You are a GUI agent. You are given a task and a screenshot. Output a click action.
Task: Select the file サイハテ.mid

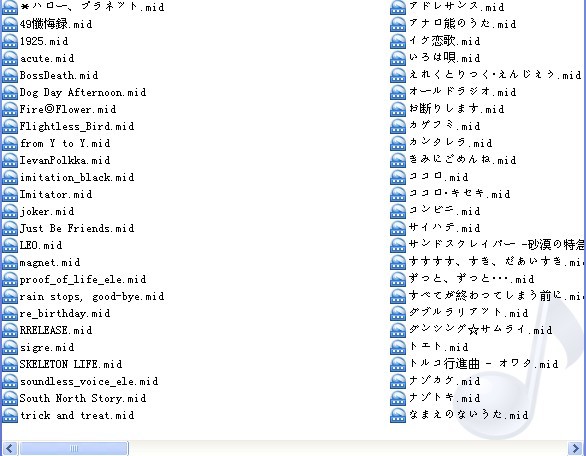(444, 228)
